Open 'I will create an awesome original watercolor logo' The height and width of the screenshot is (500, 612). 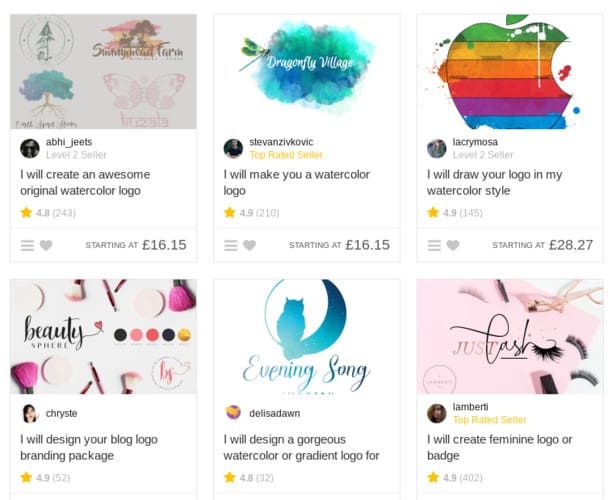[x=85, y=182]
